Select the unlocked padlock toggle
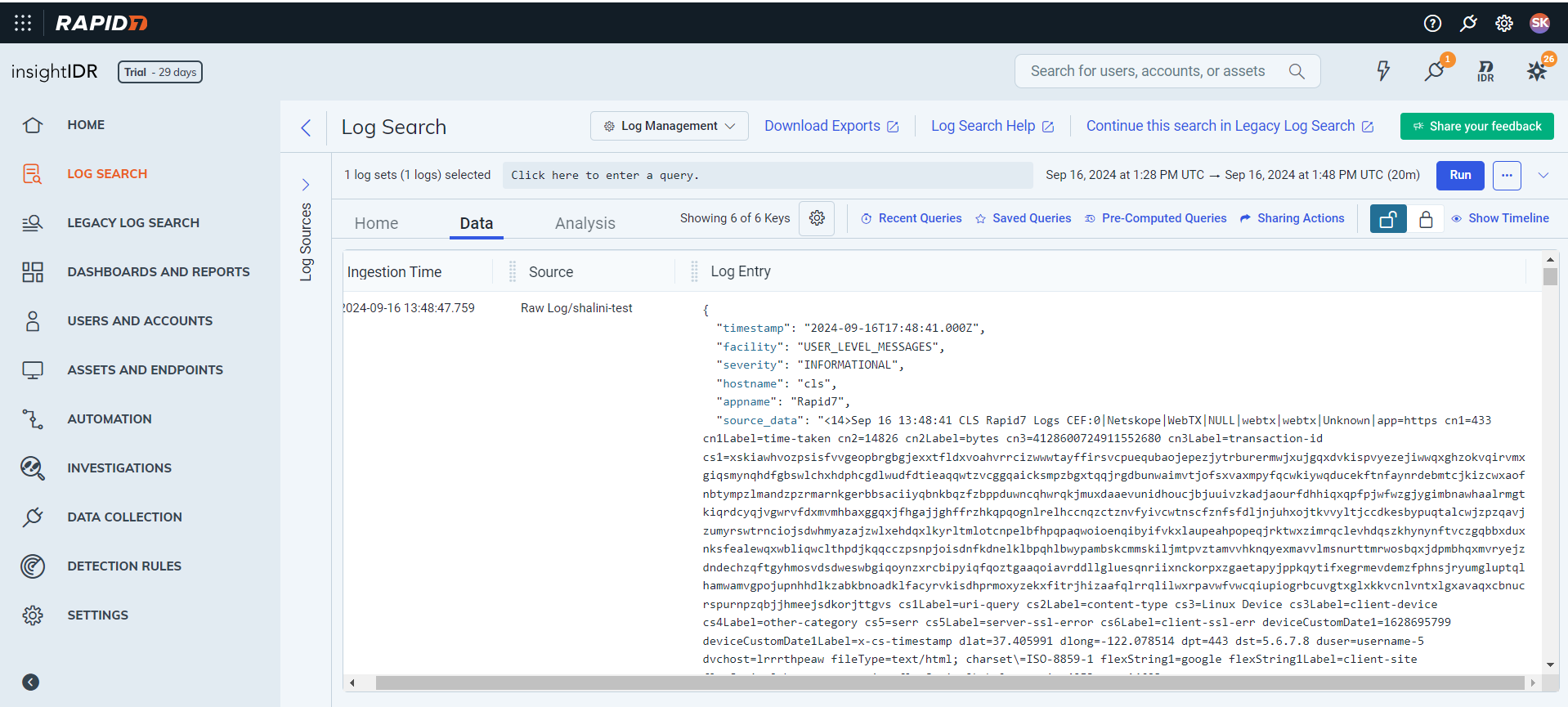The image size is (1568, 707). point(1388,219)
